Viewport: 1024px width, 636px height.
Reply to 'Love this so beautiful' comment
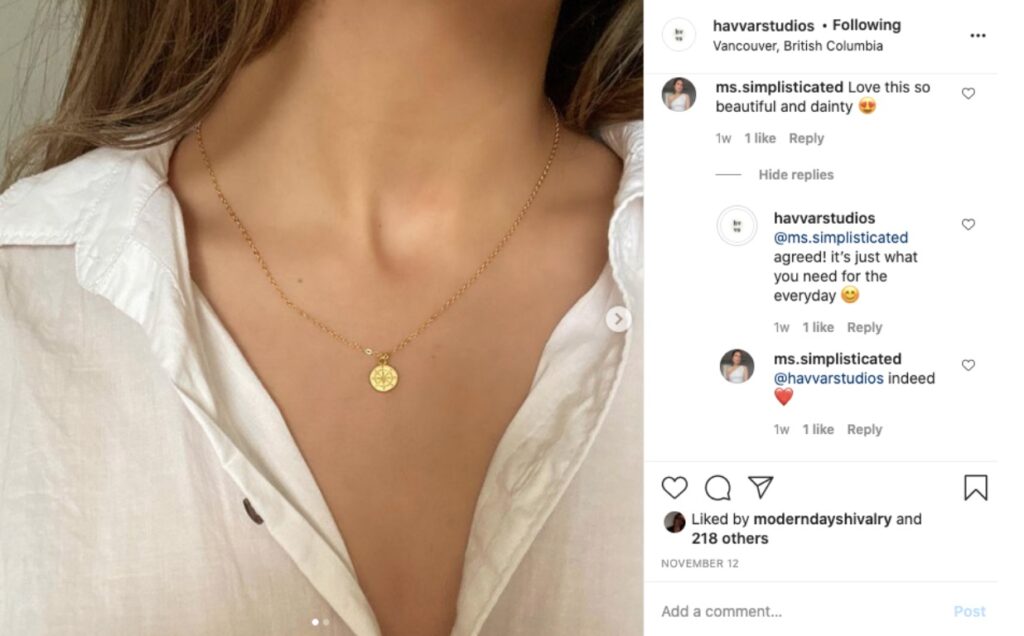[x=806, y=138]
